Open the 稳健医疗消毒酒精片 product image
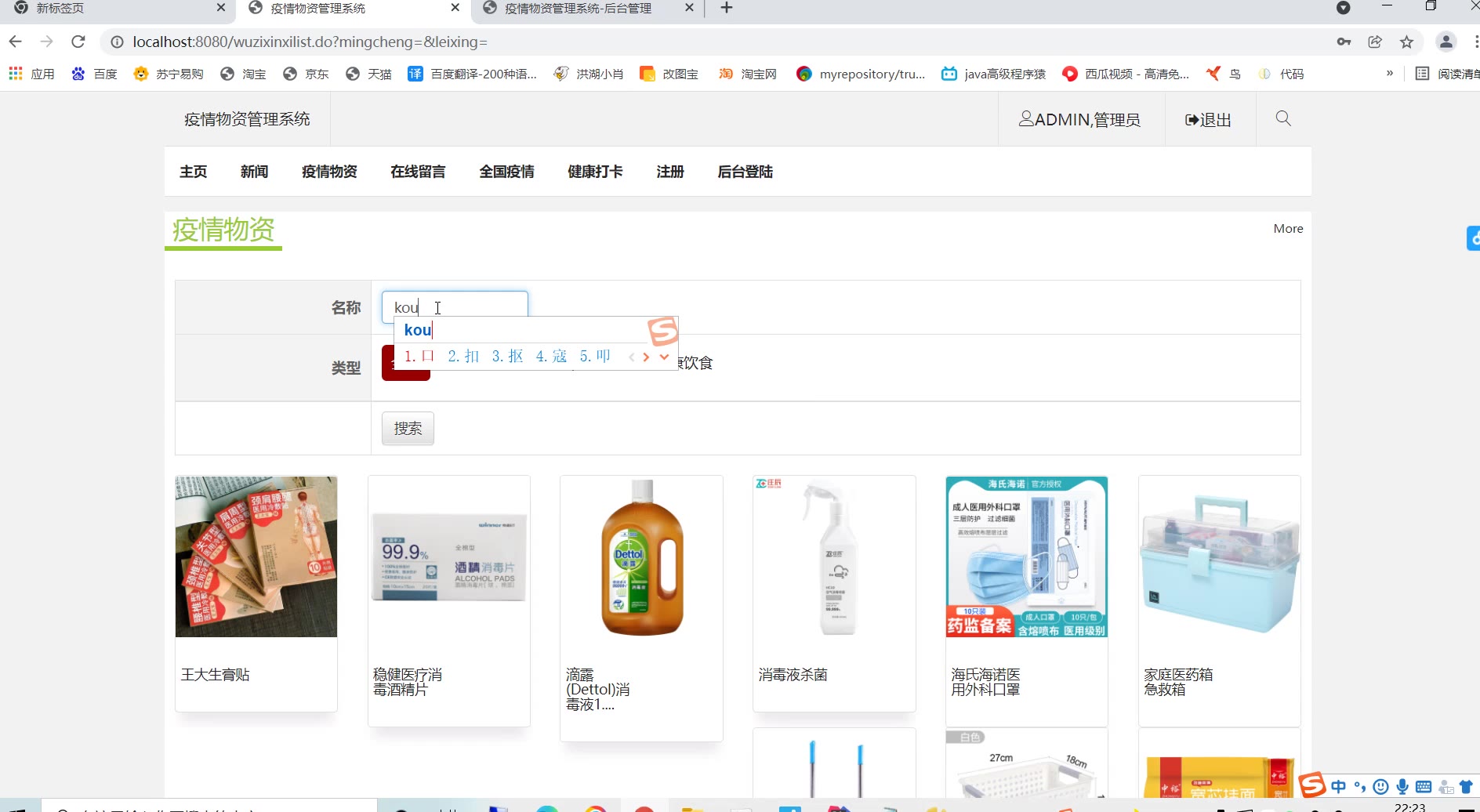Screen dimensions: 1480x812 tap(449, 556)
